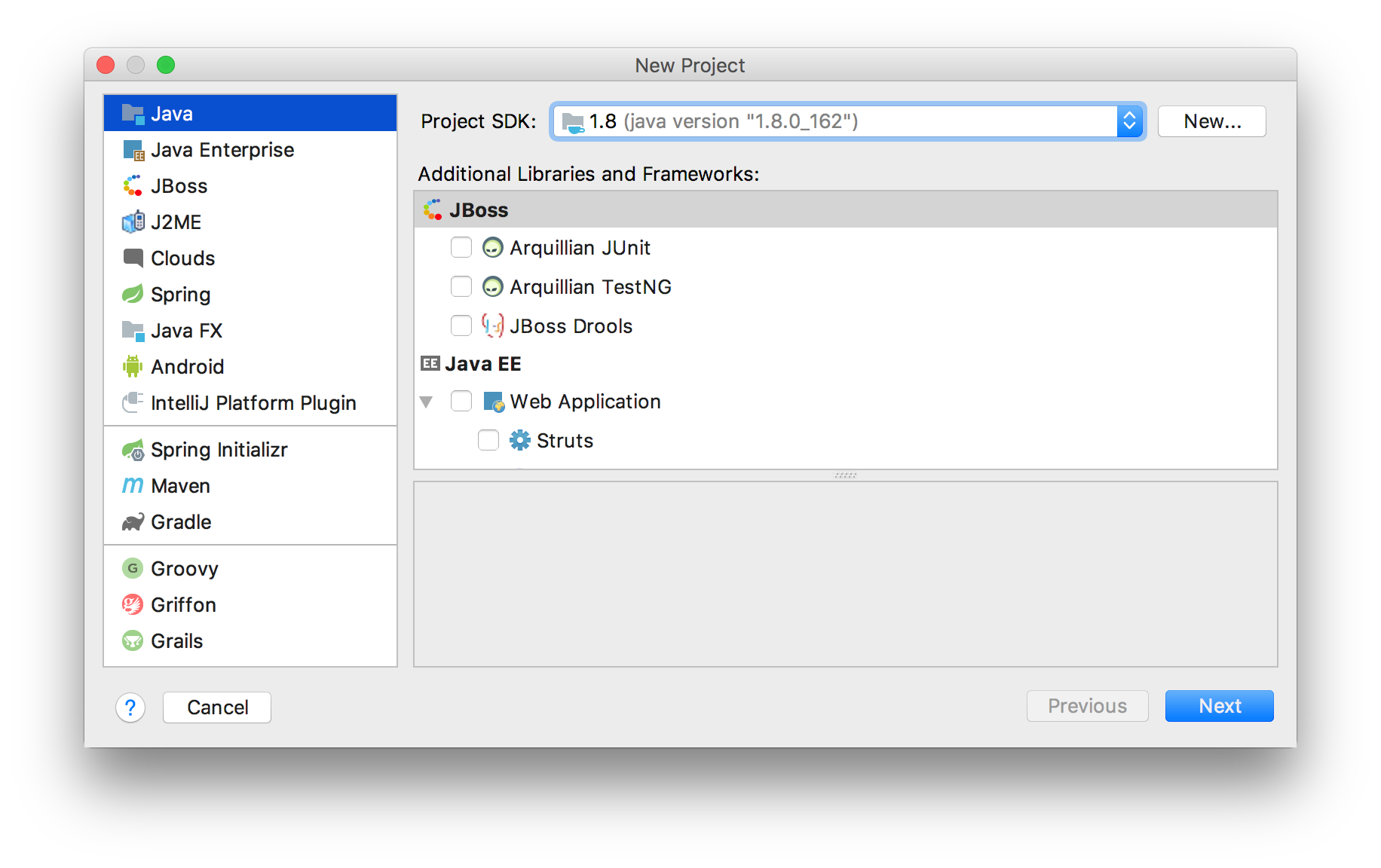Click the Java EE header icon

click(x=430, y=364)
